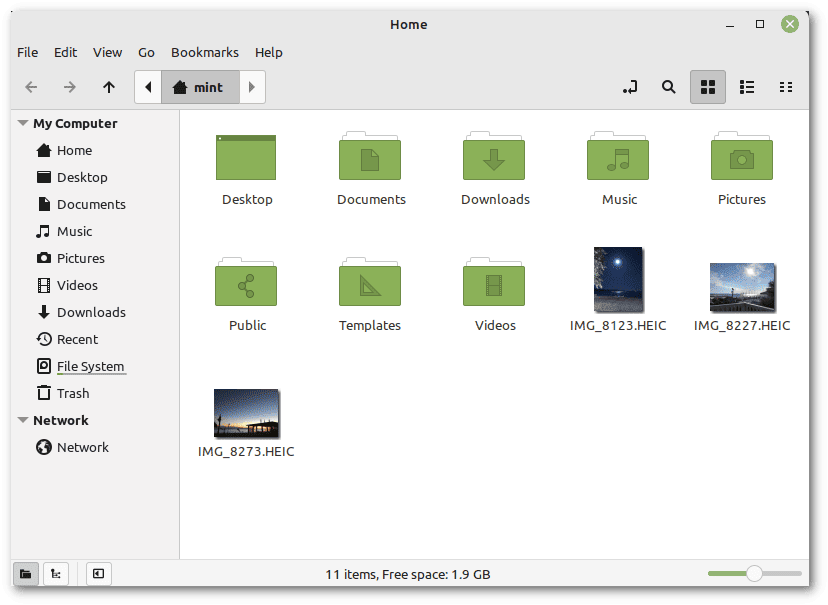Switch to icon view mode
The width and height of the screenshot is (828, 605).
708,87
